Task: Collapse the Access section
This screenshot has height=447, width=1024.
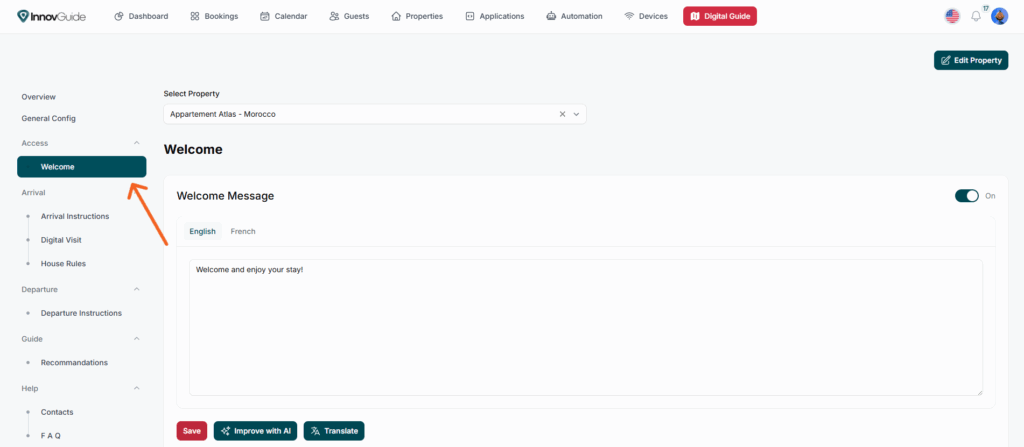Action: [x=137, y=143]
